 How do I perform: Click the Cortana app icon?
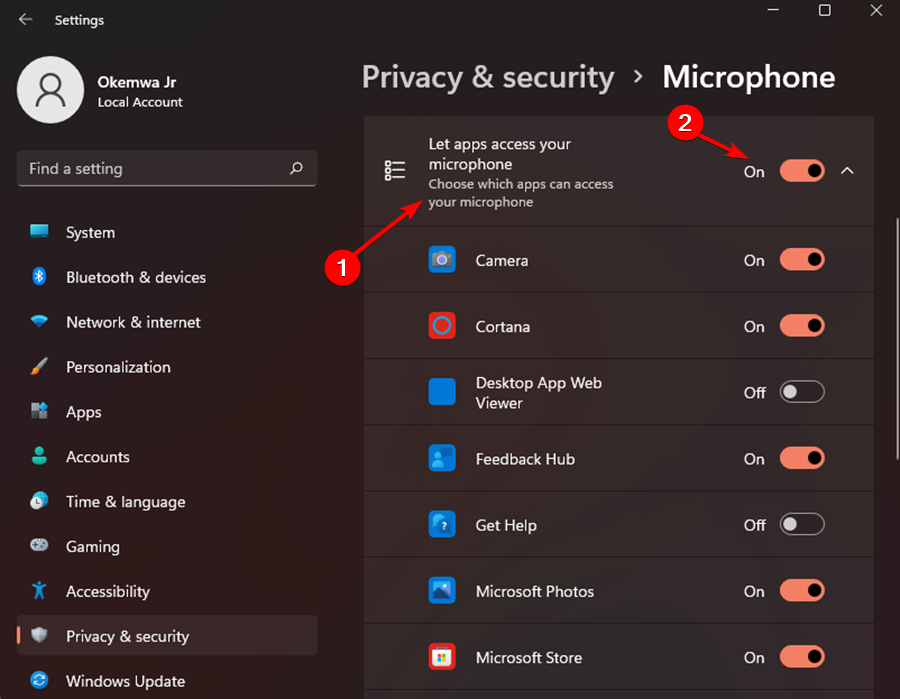[x=442, y=326]
